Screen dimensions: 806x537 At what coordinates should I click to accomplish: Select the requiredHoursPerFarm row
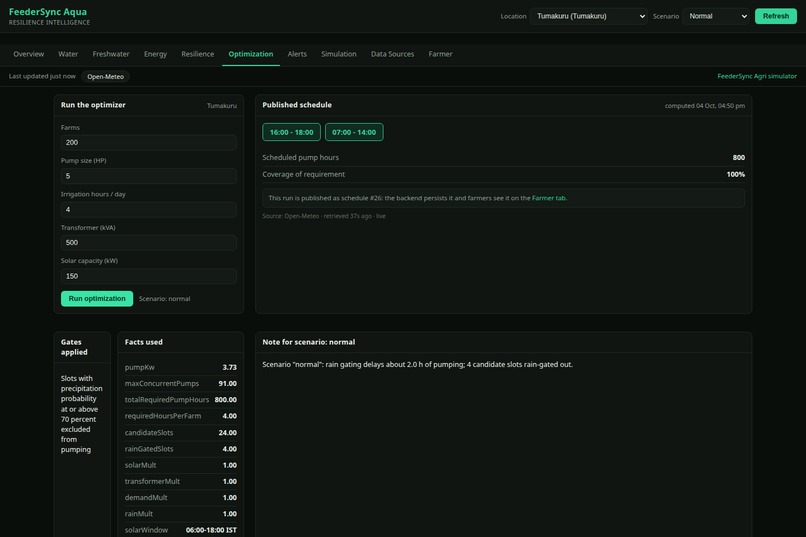coord(180,416)
